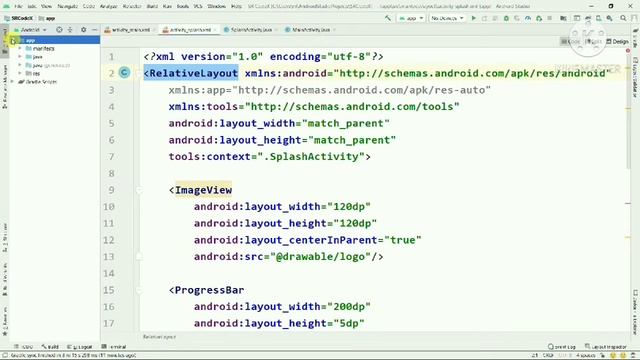
Task: Open the Profiler icon in the toolbar
Action: click(528, 18)
